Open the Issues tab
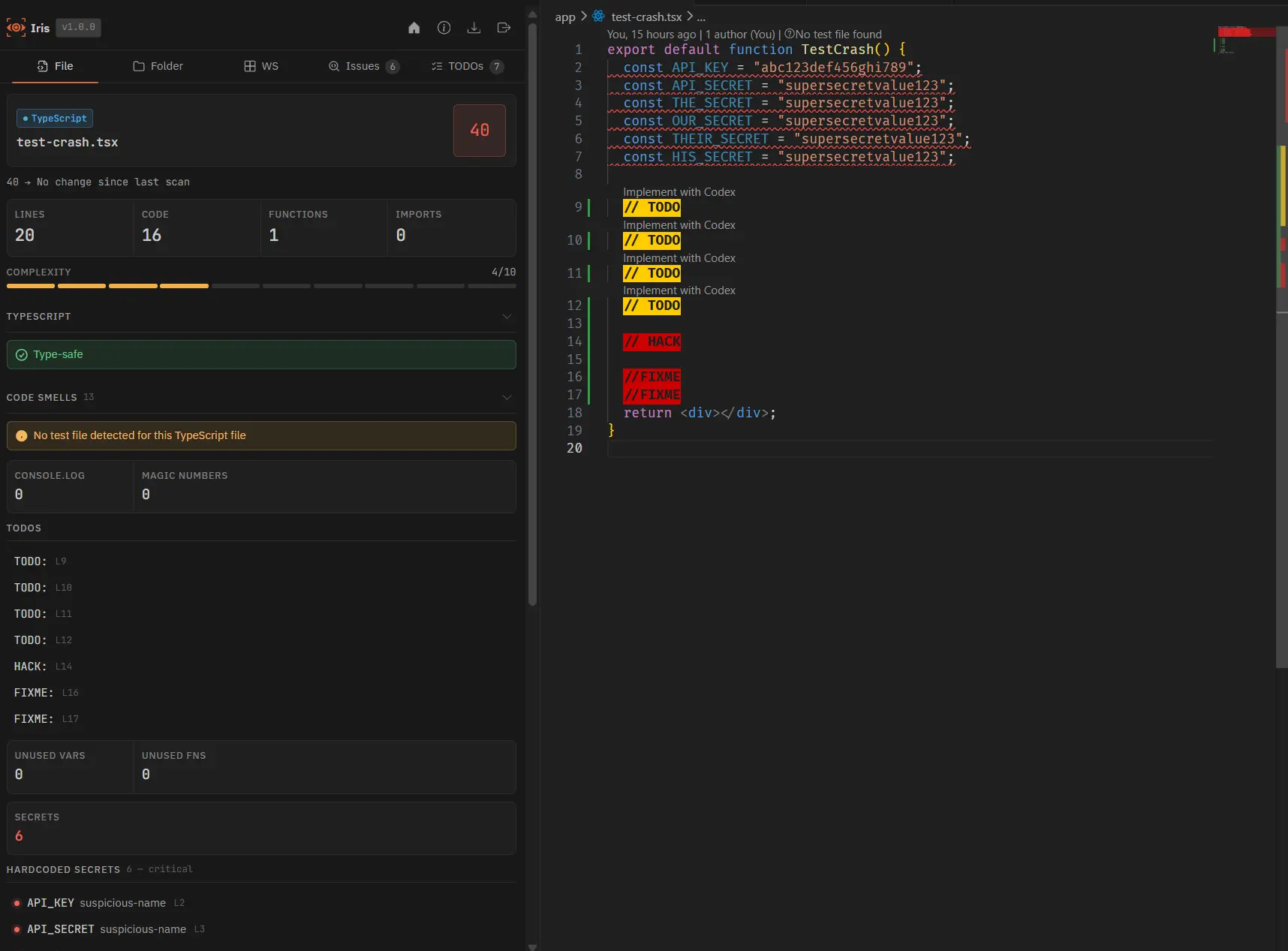 (x=363, y=66)
